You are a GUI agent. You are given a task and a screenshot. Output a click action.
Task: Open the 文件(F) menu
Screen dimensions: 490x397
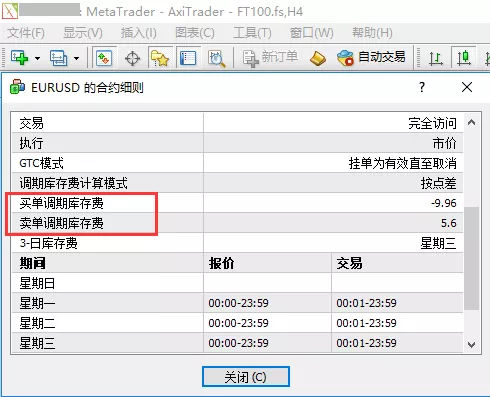pyautogui.click(x=26, y=33)
